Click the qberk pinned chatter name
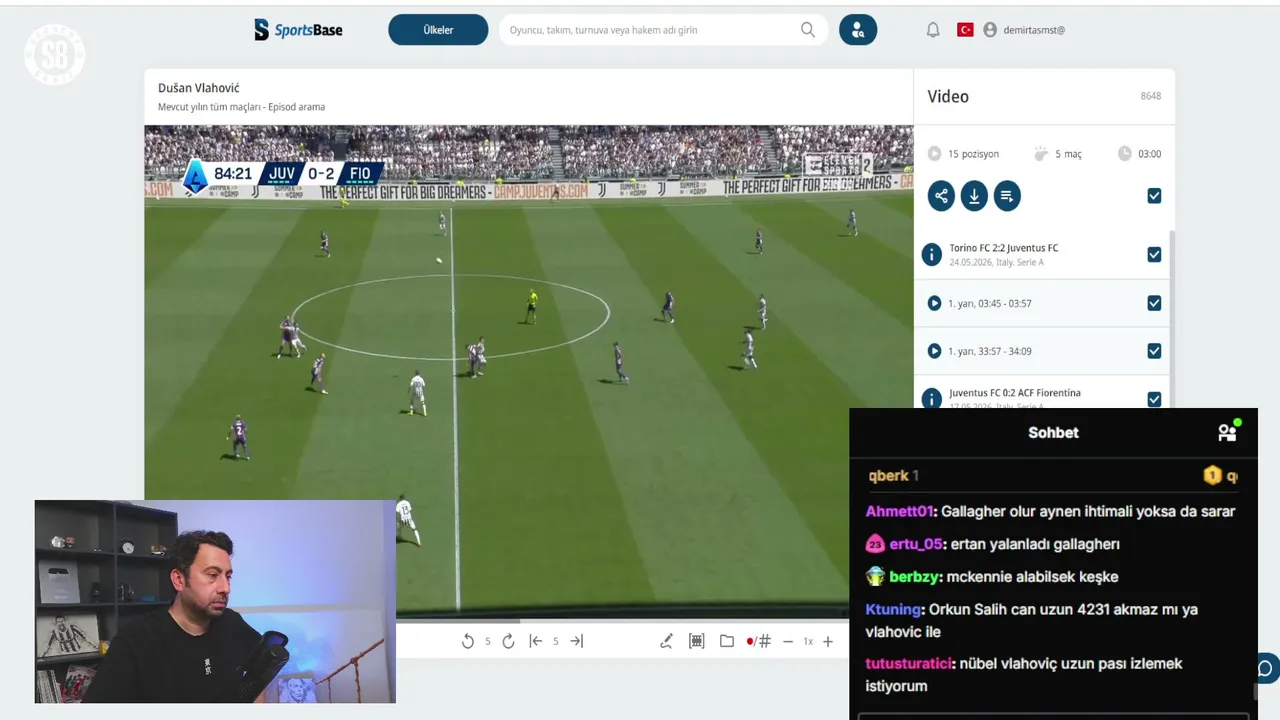This screenshot has width=1280, height=720. 889,476
